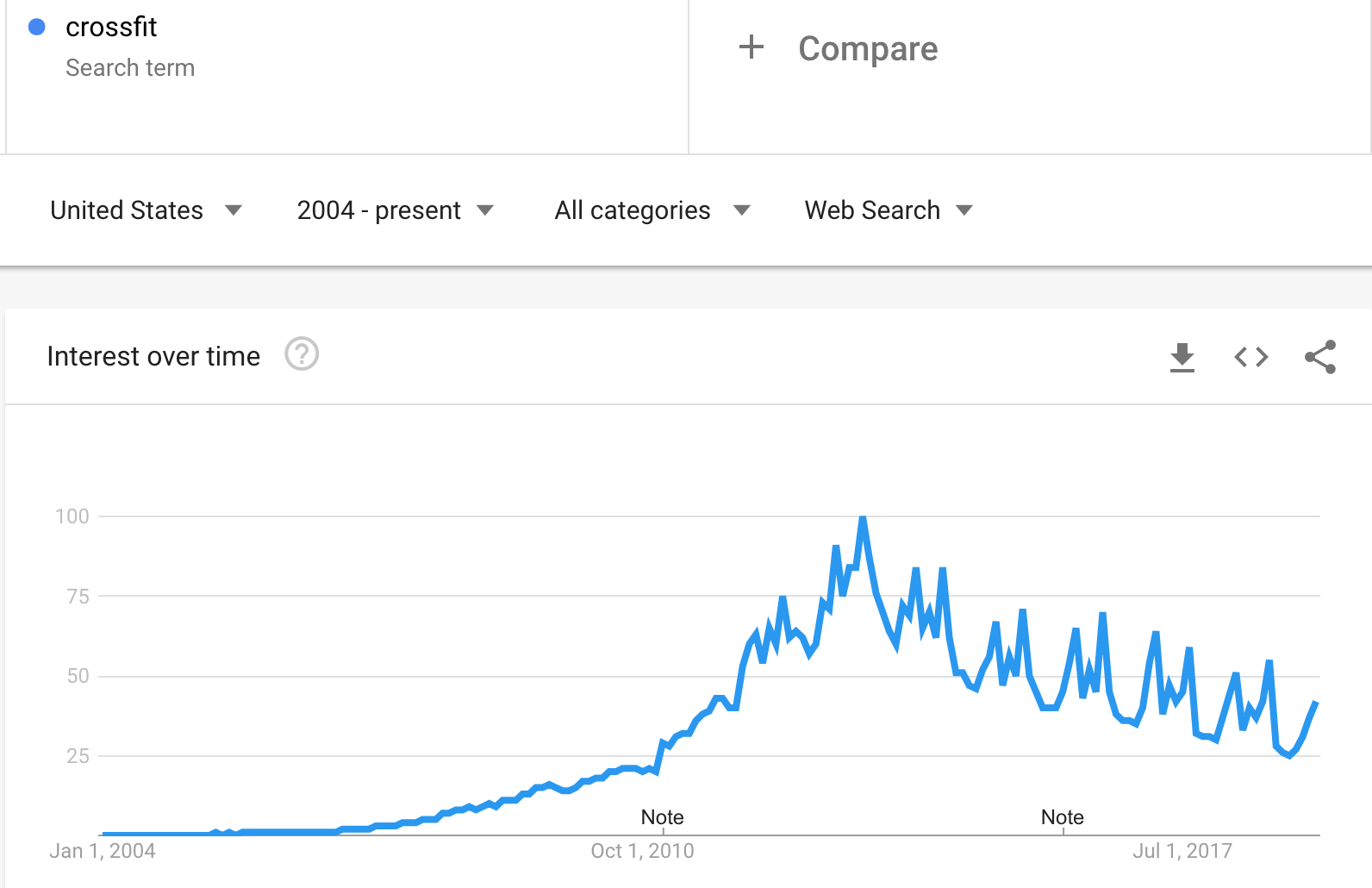
Task: Click the Interest over time heading
Action: click(153, 356)
